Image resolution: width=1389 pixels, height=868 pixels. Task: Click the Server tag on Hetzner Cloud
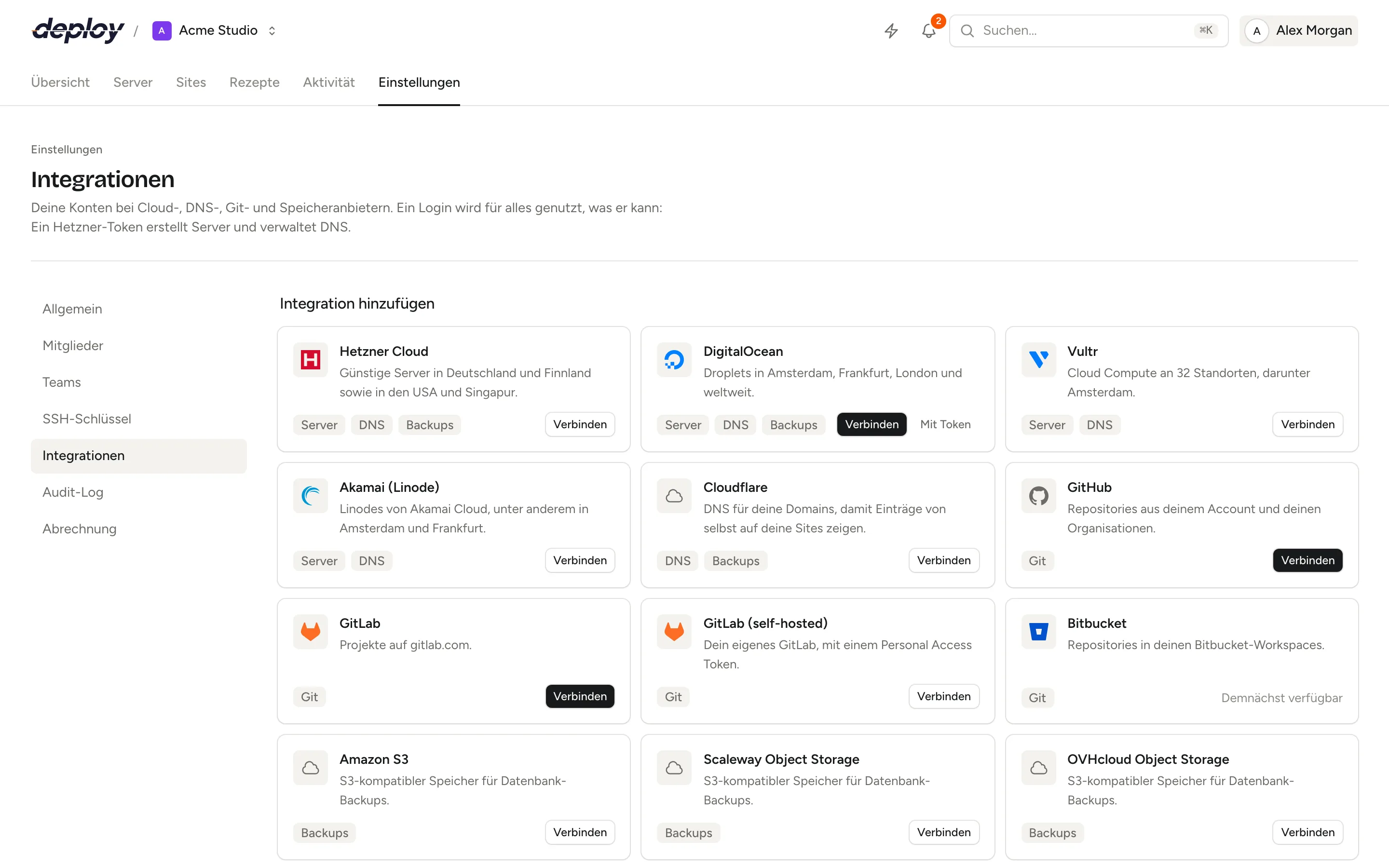319,425
